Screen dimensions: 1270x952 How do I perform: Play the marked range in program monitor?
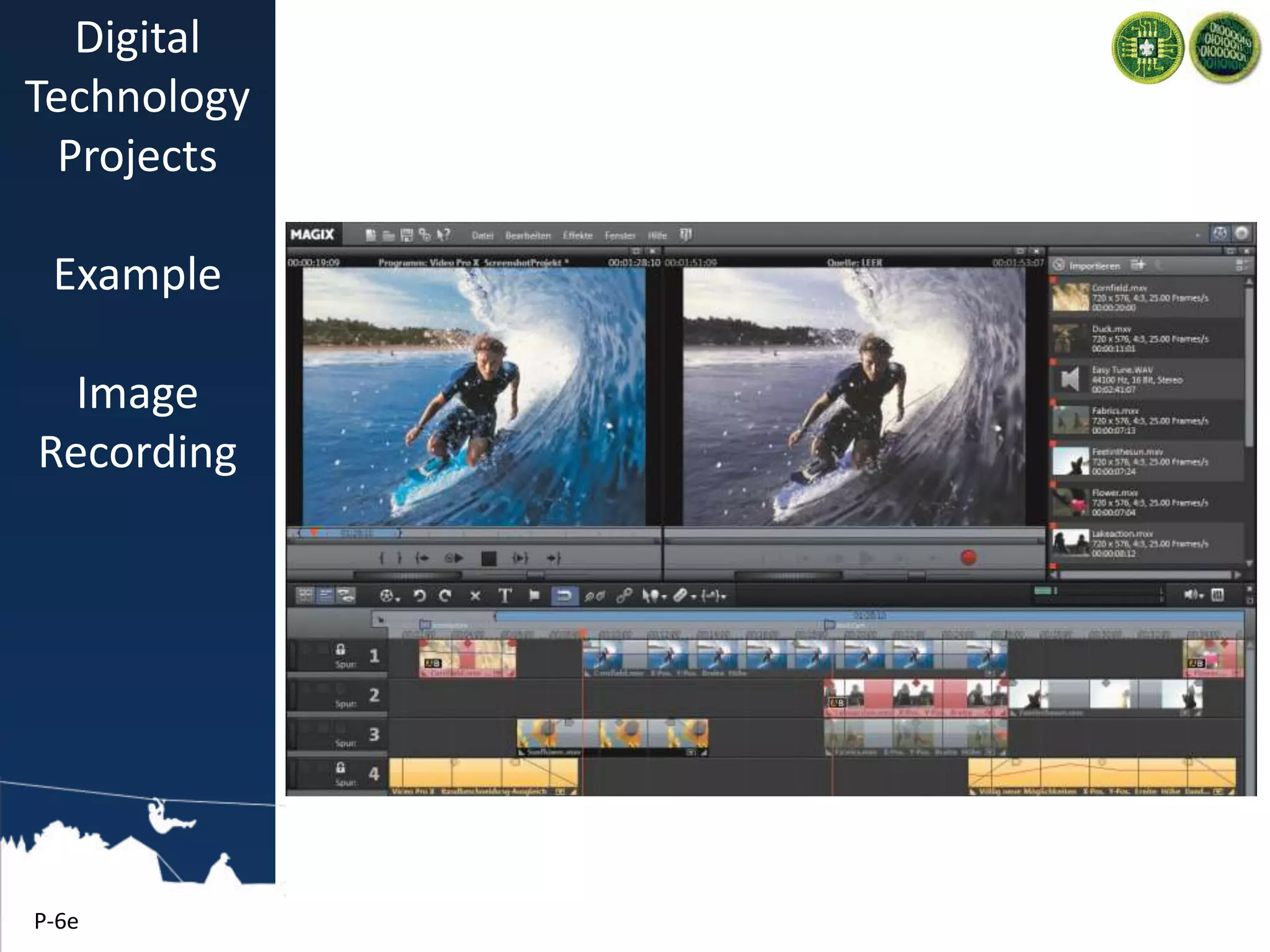coord(520,558)
